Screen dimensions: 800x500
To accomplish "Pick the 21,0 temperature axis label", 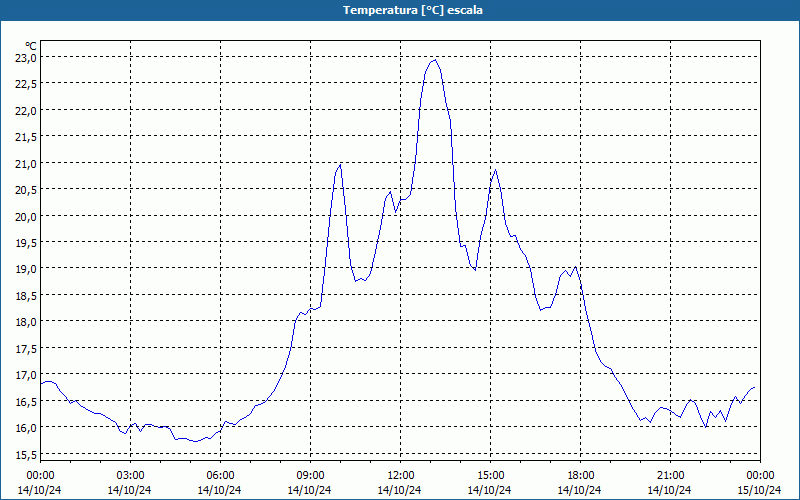I will (26, 164).
